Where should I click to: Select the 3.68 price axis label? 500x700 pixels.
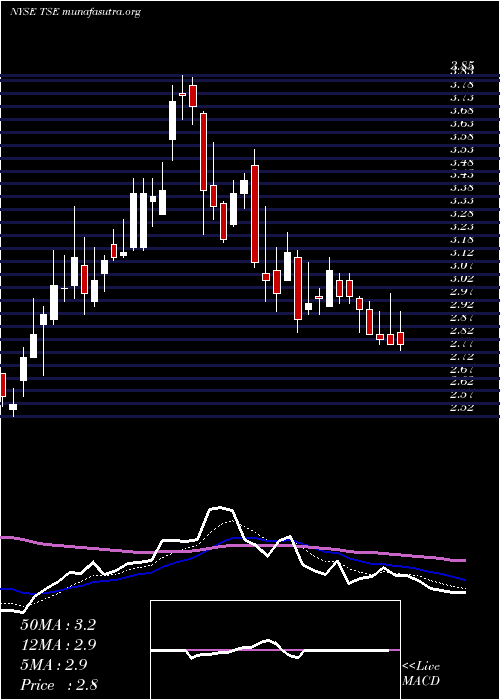click(x=462, y=110)
